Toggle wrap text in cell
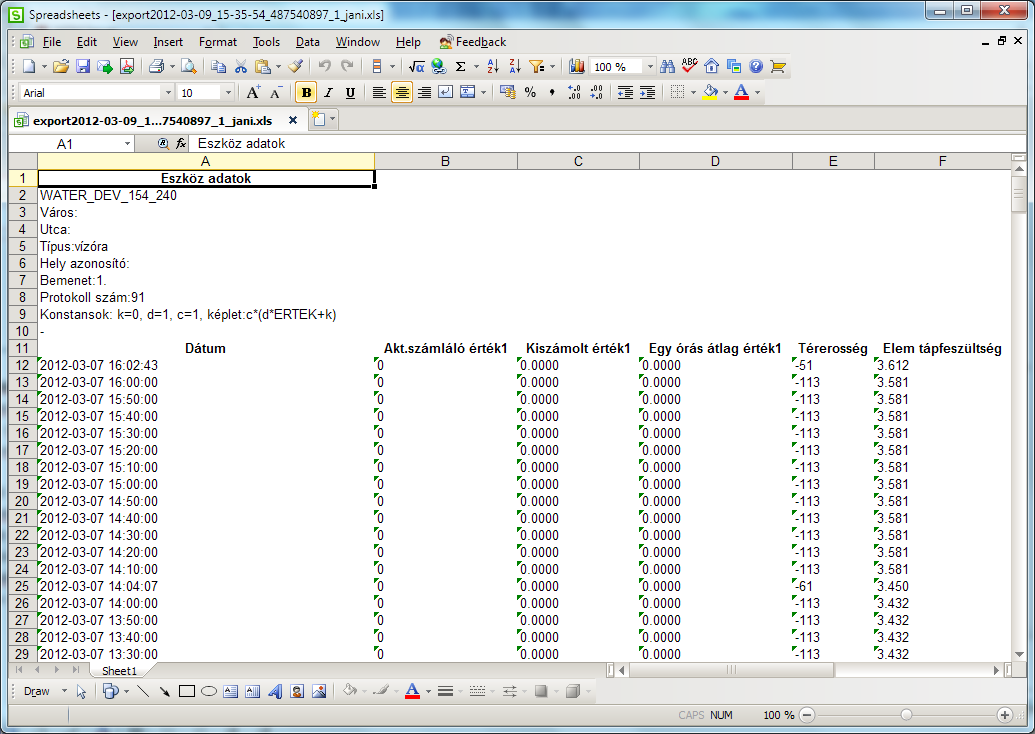The height and width of the screenshot is (734, 1035). (446, 92)
